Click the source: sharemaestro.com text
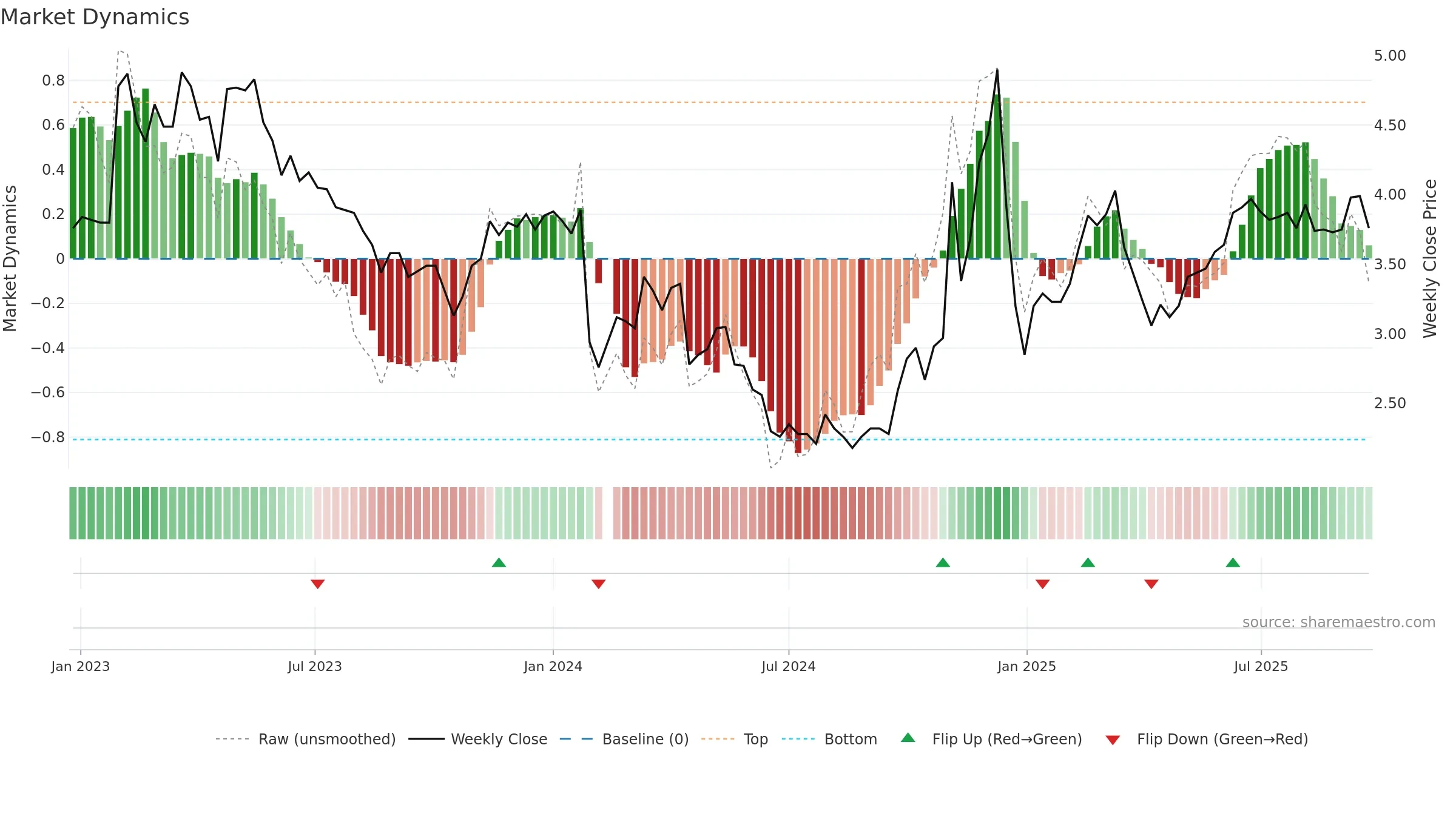 pos(1339,622)
